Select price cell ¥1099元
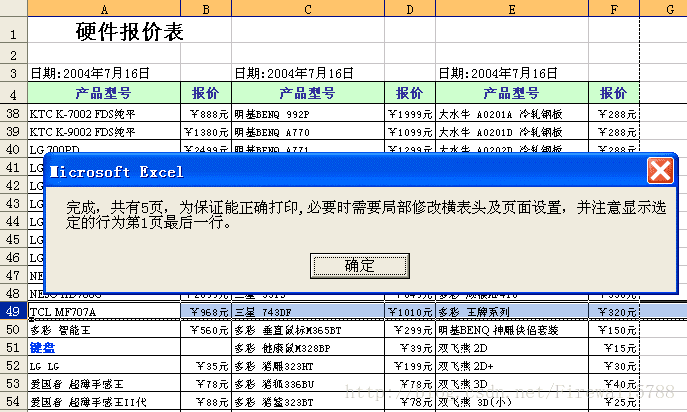 [x=410, y=131]
